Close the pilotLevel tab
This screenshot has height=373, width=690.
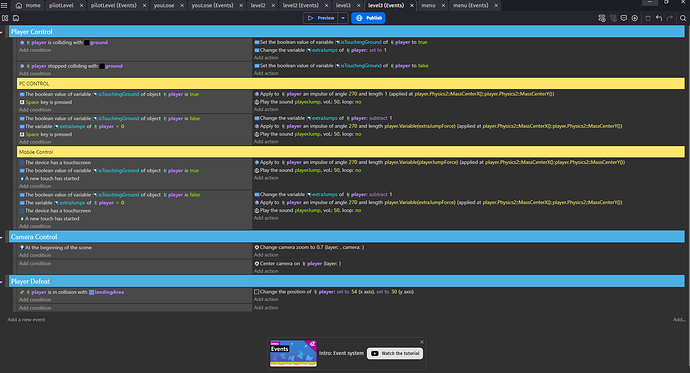[x=81, y=5]
